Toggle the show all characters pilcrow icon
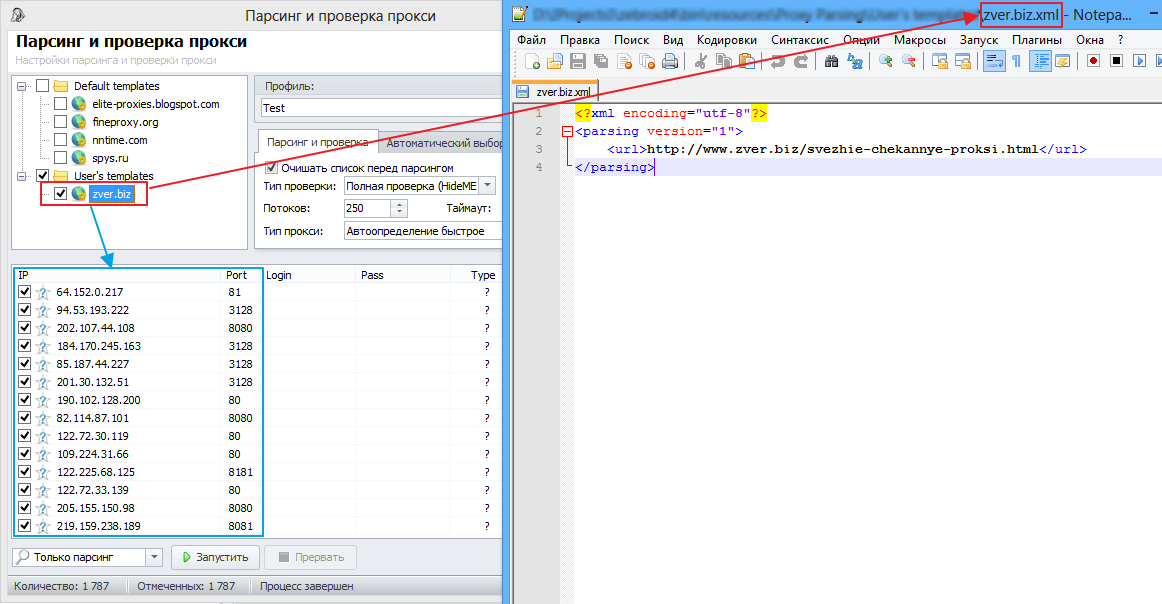The height and width of the screenshot is (604, 1162). pos(1017,61)
